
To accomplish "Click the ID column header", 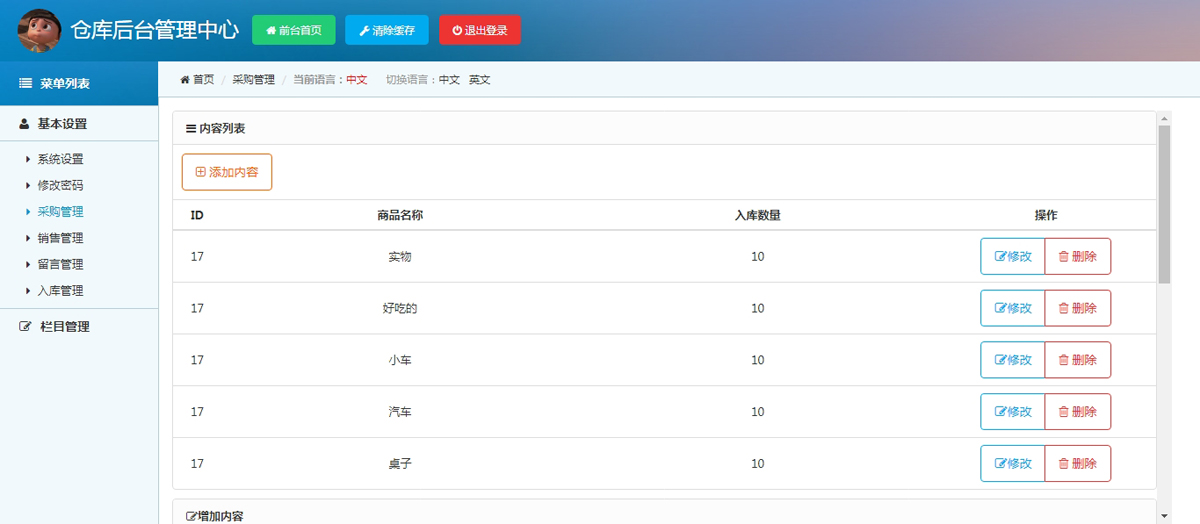I will pos(197,215).
